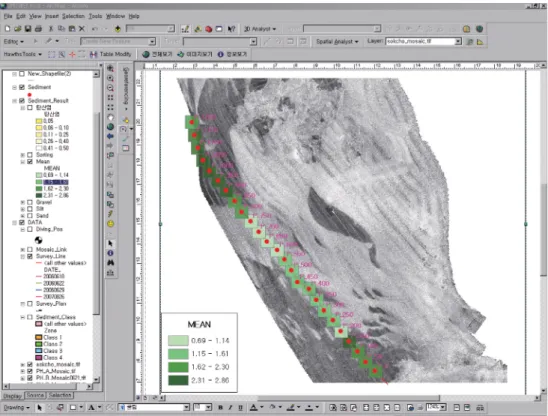
Task: Click the Save disk icon
Action: [x=28, y=29]
